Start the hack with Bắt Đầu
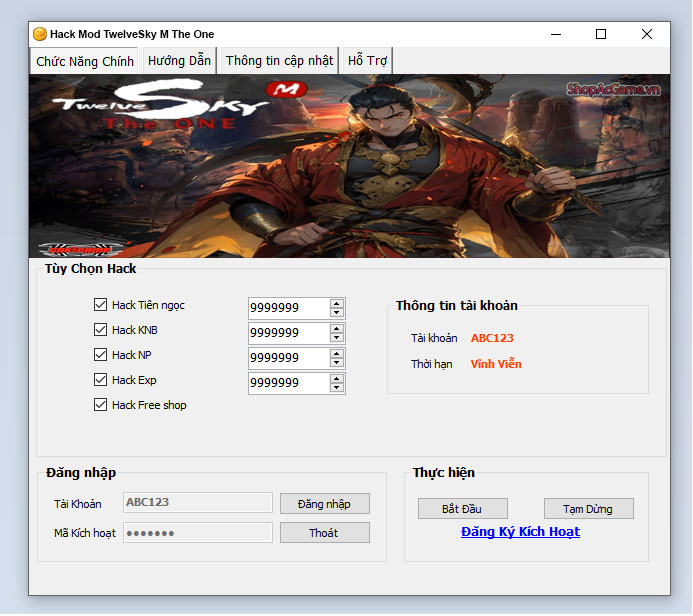The height and width of the screenshot is (616, 693). coord(463,509)
